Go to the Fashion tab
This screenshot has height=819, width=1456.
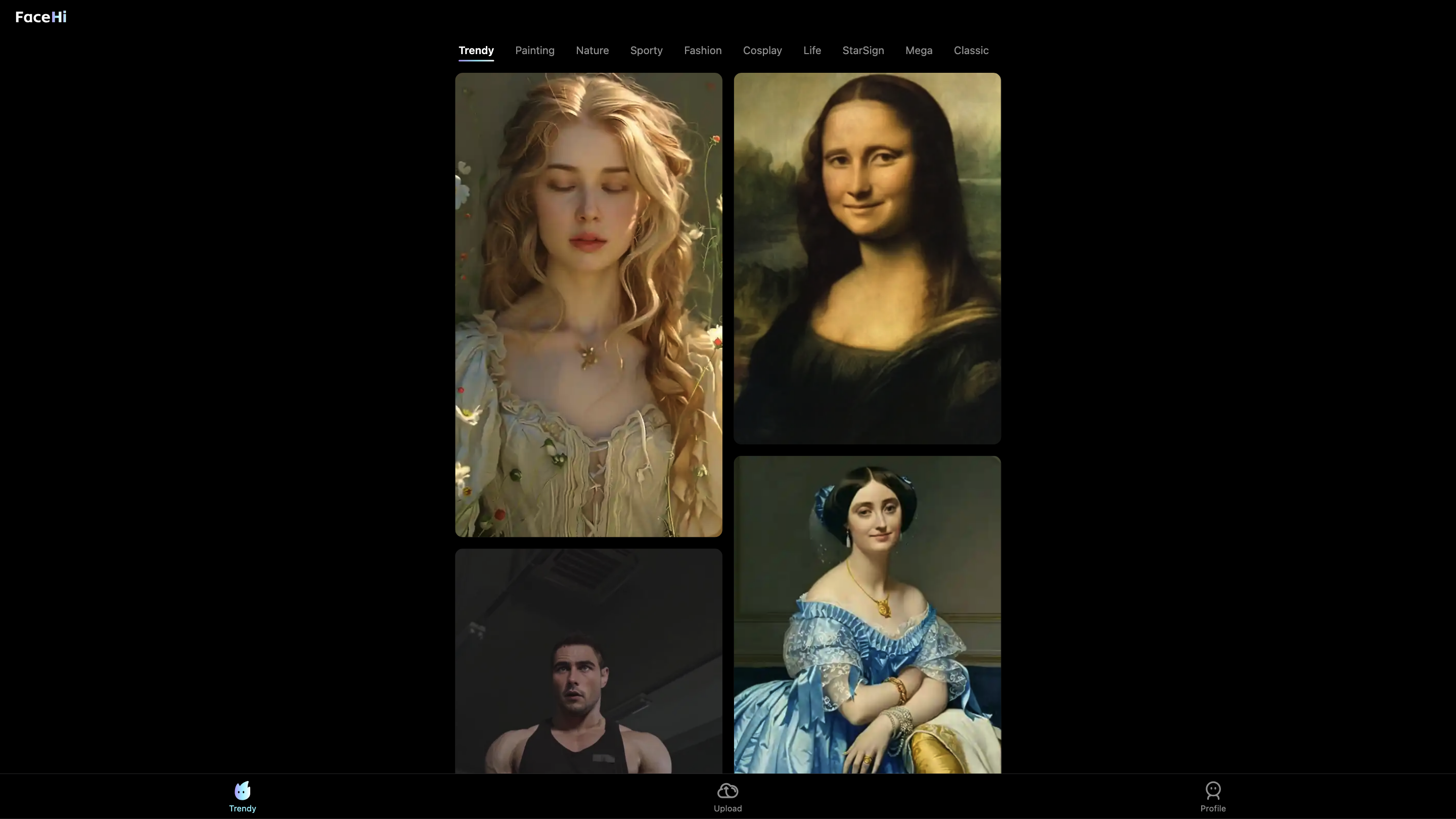(x=703, y=51)
